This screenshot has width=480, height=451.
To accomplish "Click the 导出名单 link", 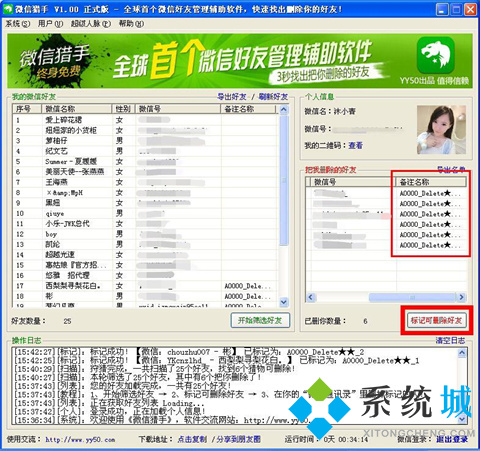I will pos(451,169).
